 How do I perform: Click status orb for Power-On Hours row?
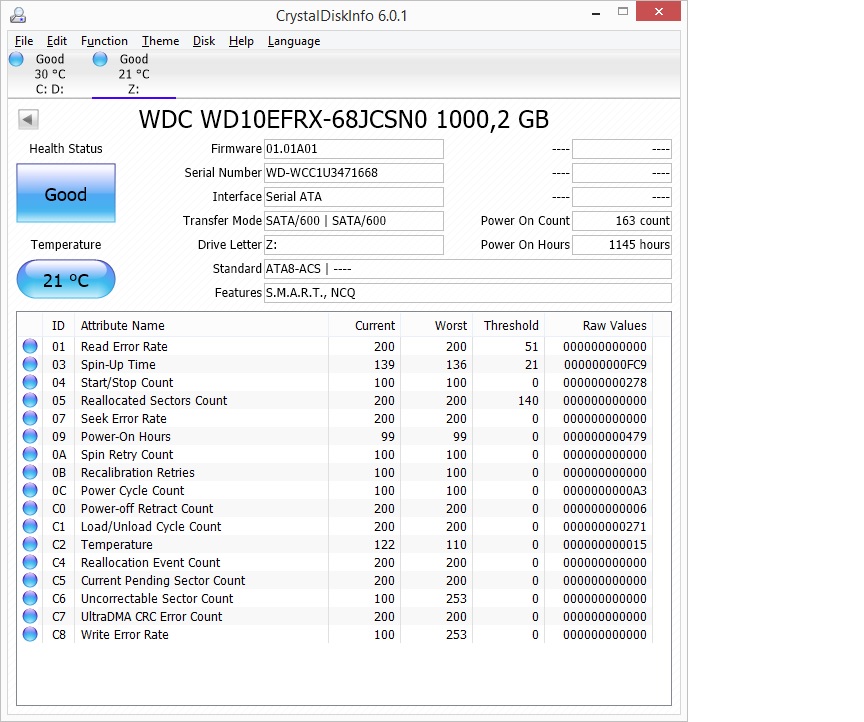(x=30, y=436)
